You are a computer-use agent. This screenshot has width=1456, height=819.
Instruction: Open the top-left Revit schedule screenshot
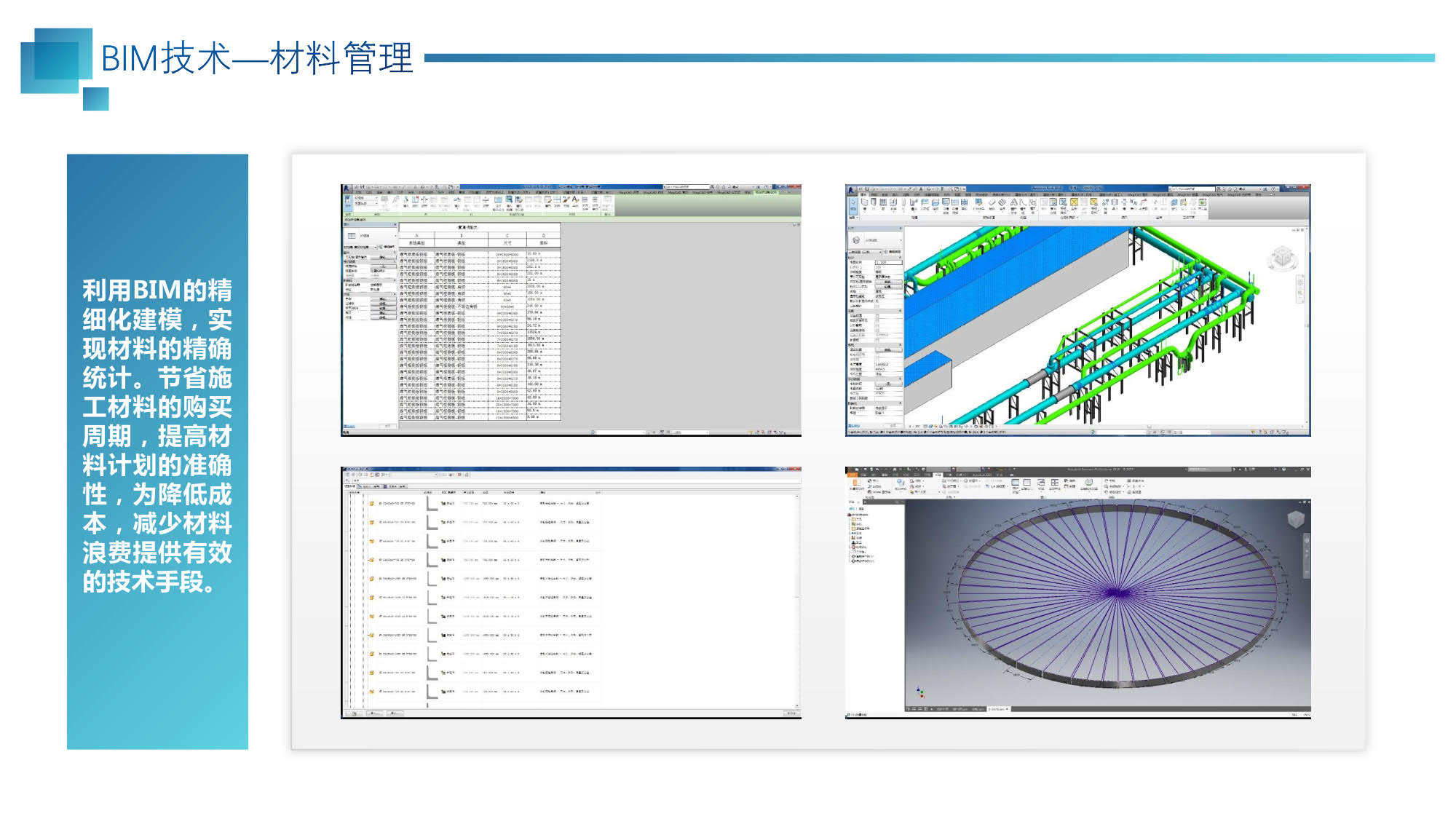(571, 310)
